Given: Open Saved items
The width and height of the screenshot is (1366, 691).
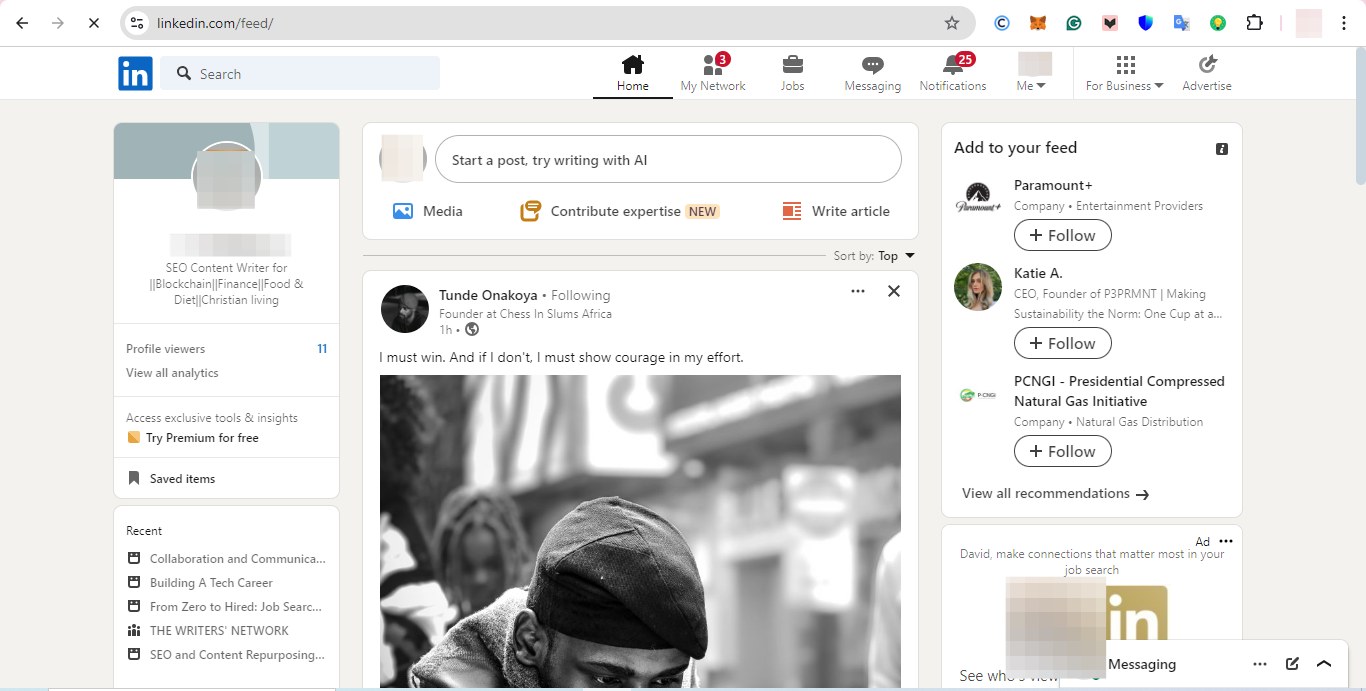Looking at the screenshot, I should [171, 479].
